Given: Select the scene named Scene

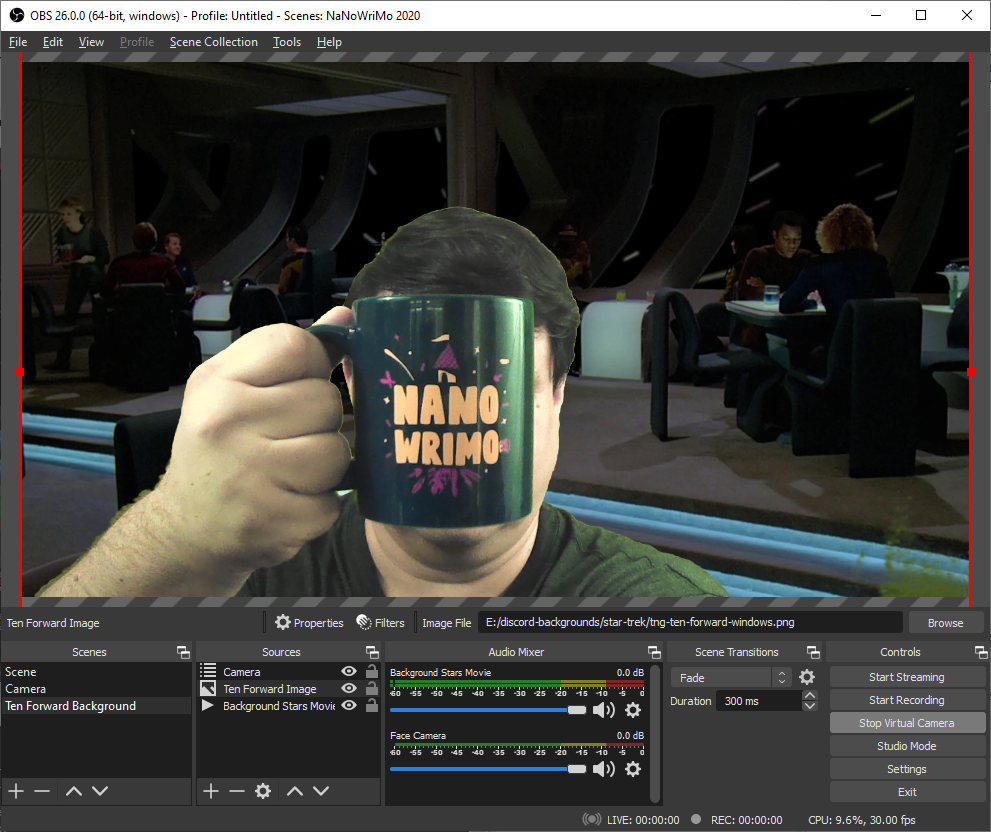Looking at the screenshot, I should (x=96, y=671).
